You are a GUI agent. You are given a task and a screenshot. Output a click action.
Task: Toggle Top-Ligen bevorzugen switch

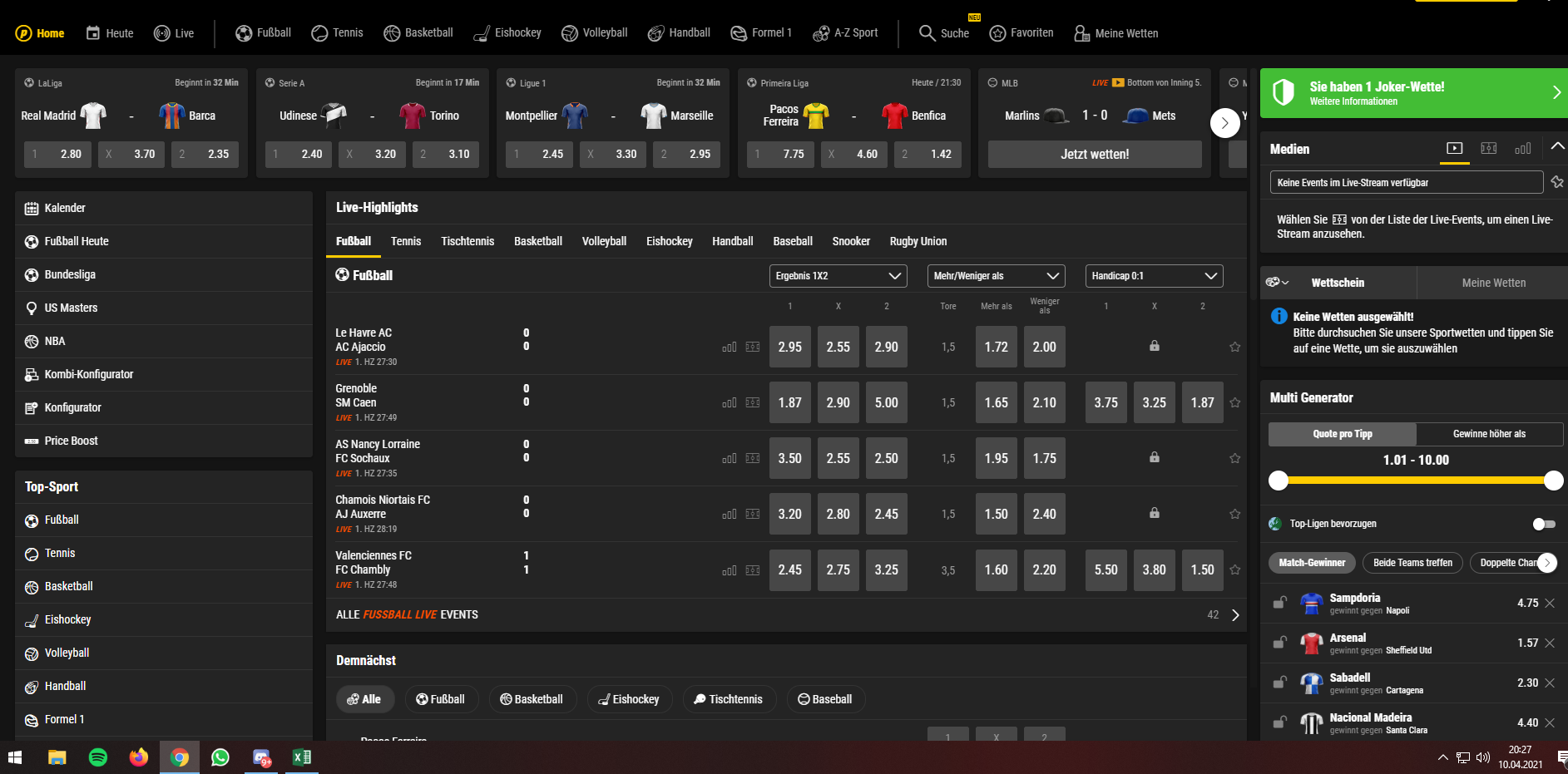[1544, 524]
